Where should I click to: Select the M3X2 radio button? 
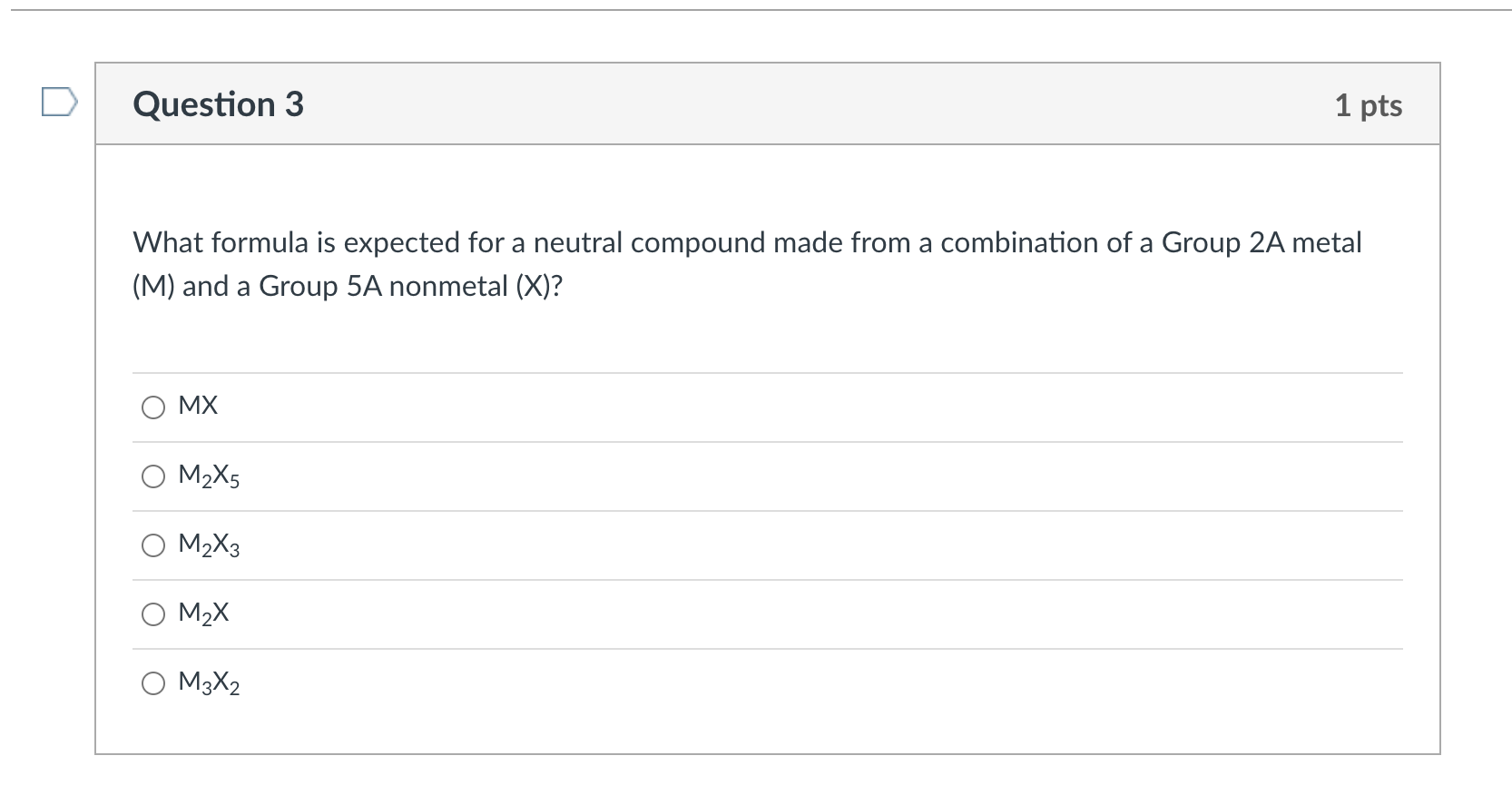pyautogui.click(x=153, y=683)
